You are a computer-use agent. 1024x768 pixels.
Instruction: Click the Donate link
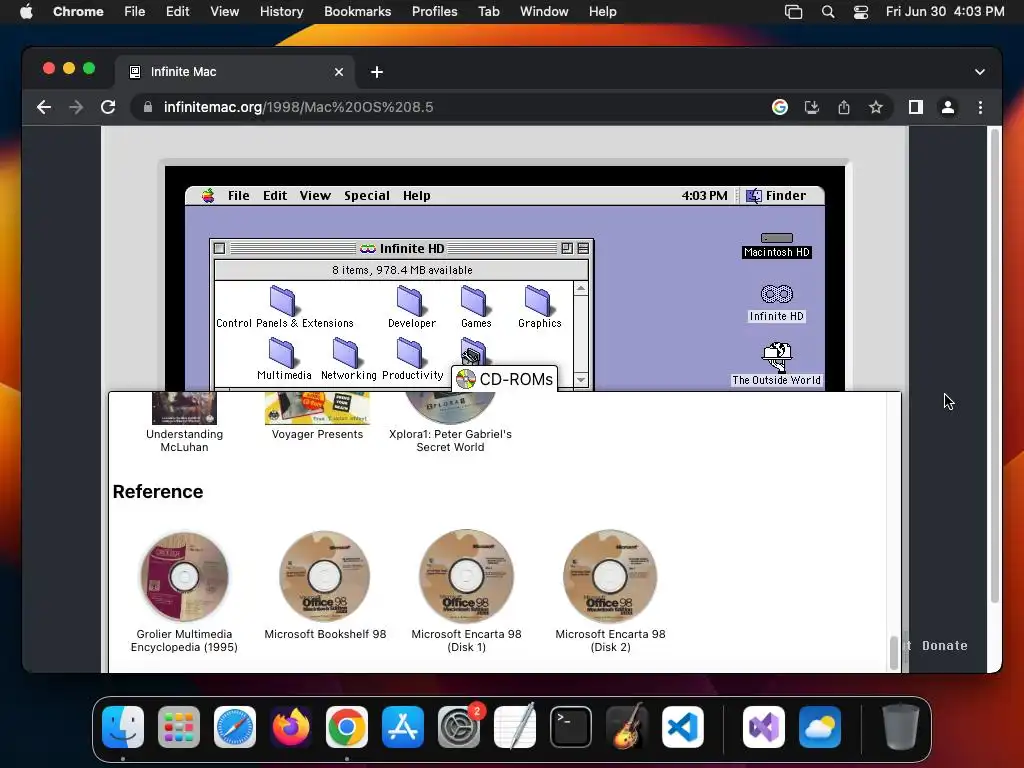coord(944,645)
